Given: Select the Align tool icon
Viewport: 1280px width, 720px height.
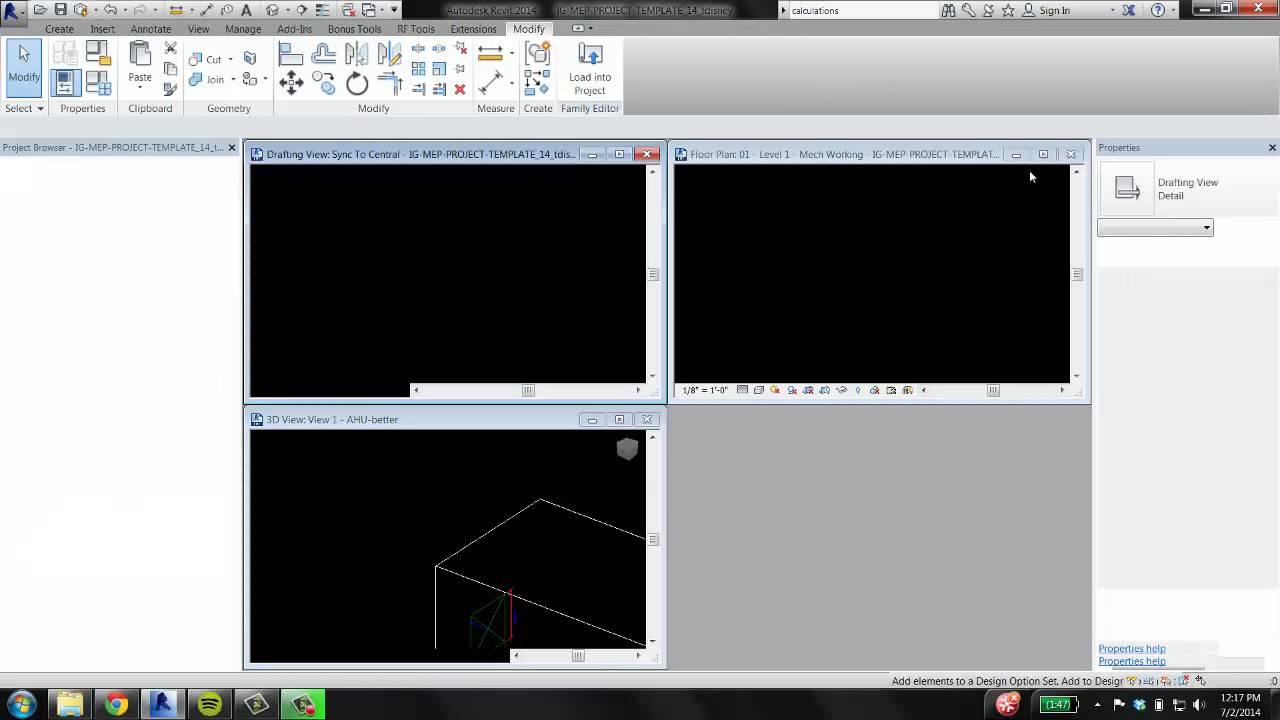Looking at the screenshot, I should pyautogui.click(x=291, y=53).
